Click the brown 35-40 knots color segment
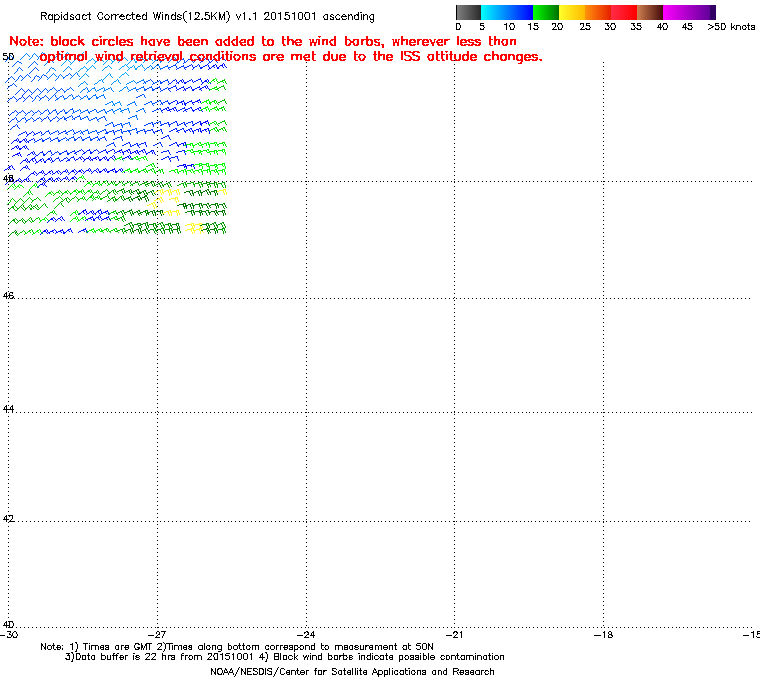760x688 pixels. point(650,12)
